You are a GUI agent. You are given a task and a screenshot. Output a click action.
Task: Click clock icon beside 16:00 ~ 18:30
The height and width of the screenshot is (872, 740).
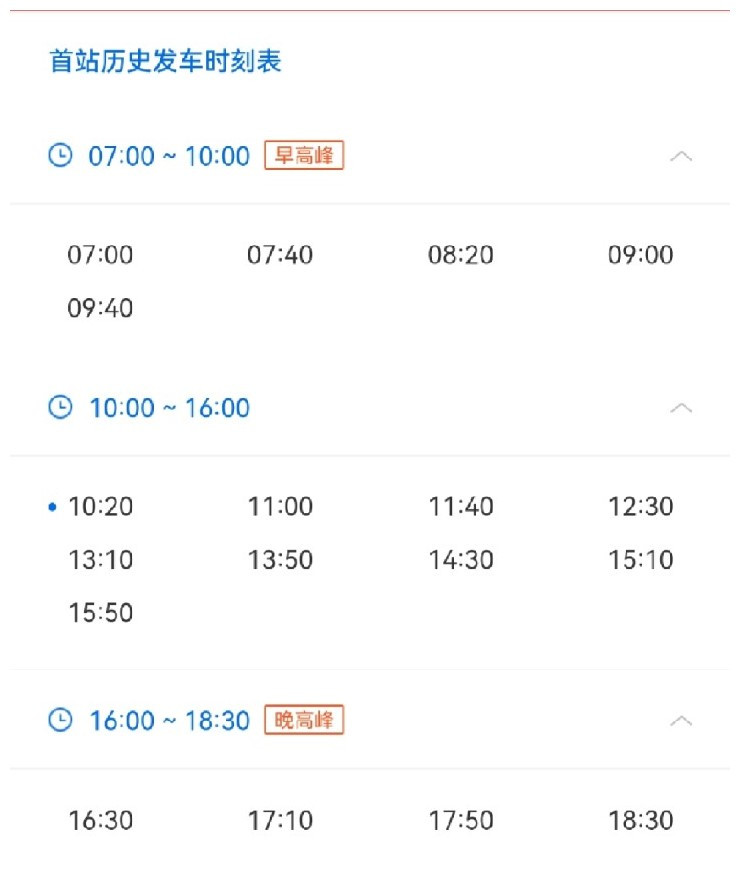[60, 720]
